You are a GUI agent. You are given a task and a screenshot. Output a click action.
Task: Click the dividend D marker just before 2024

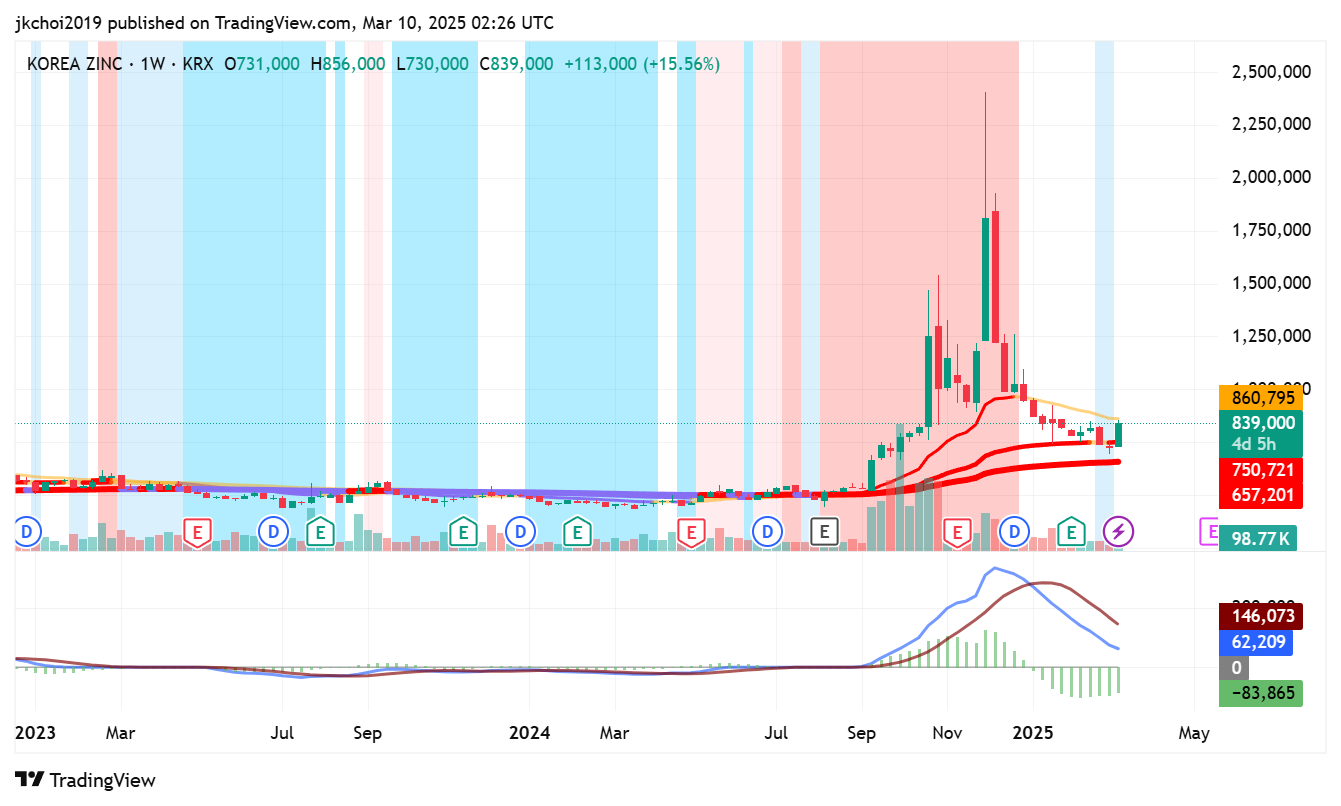[x=520, y=531]
